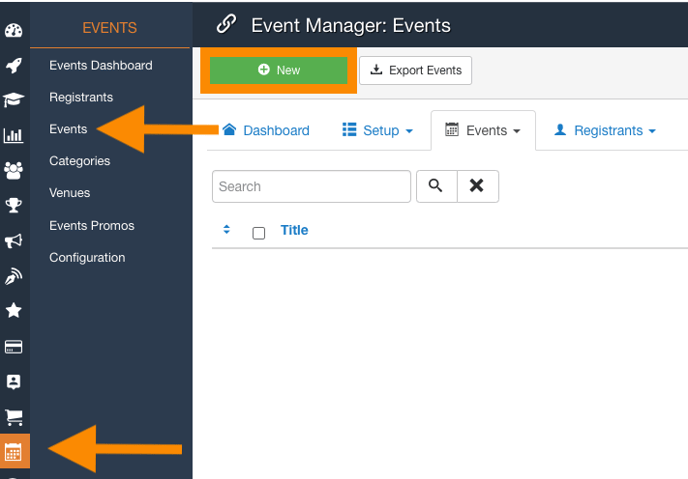Expand the Registrants dropdown in top navigation
Image resolution: width=688 pixels, height=479 pixels.
click(604, 130)
